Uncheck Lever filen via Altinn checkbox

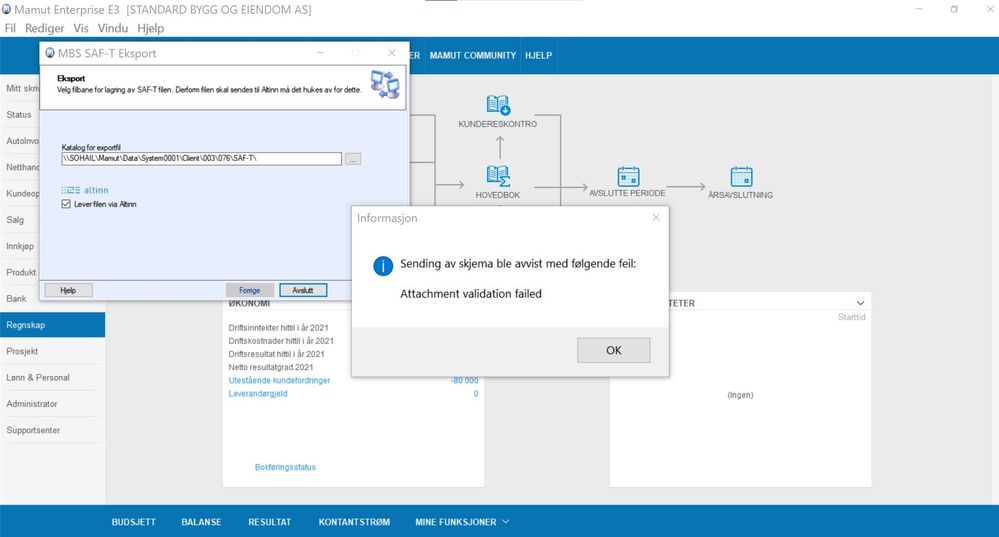[66, 204]
